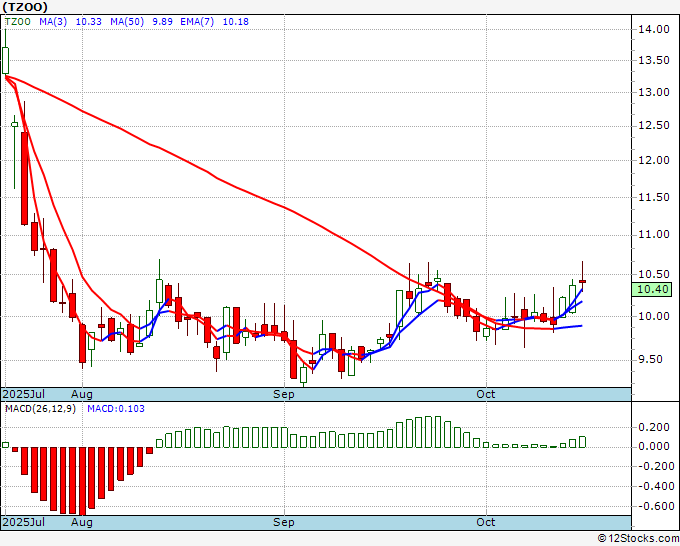Click the last green MACD histogram bar

(582, 442)
